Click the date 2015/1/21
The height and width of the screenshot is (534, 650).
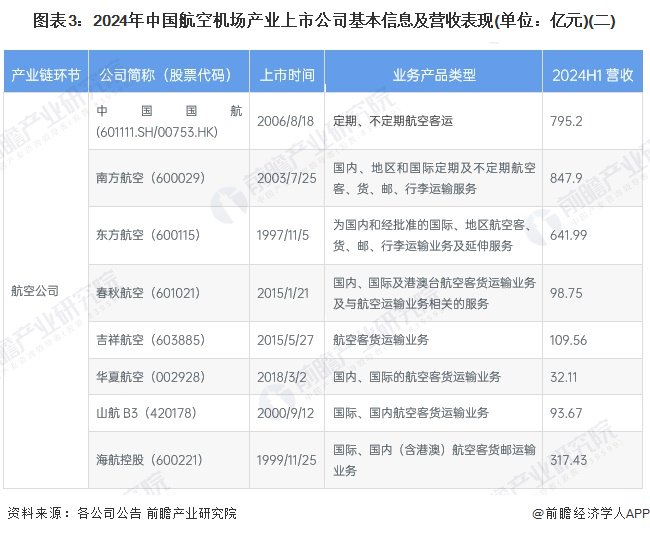[x=283, y=294]
